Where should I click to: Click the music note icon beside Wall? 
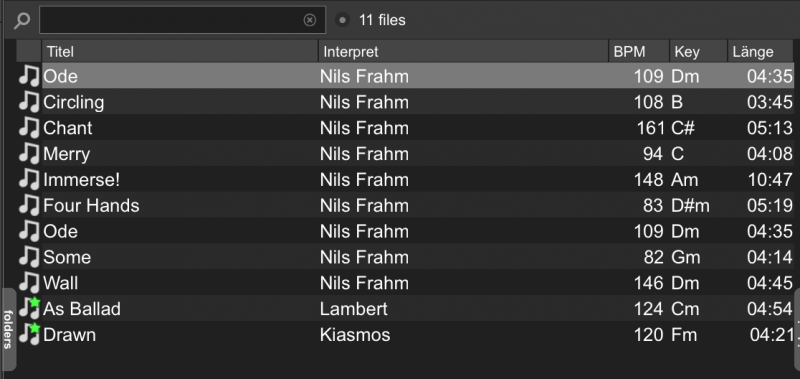point(29,283)
